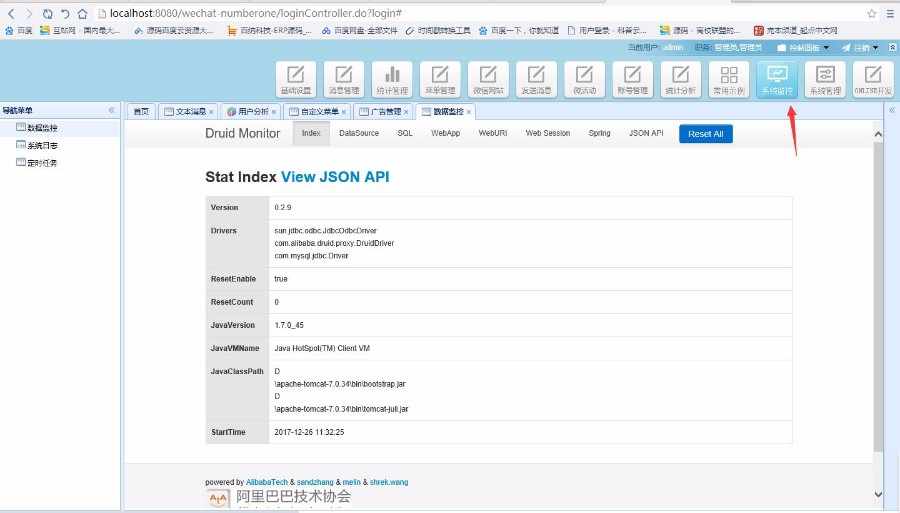Close the 用户分析 tab

(x=274, y=112)
